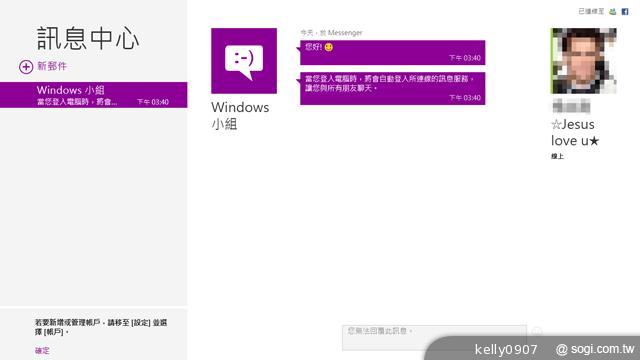The height and width of the screenshot is (360, 640).
Task: Click the 確定 link at bottom left
Action: tap(42, 350)
